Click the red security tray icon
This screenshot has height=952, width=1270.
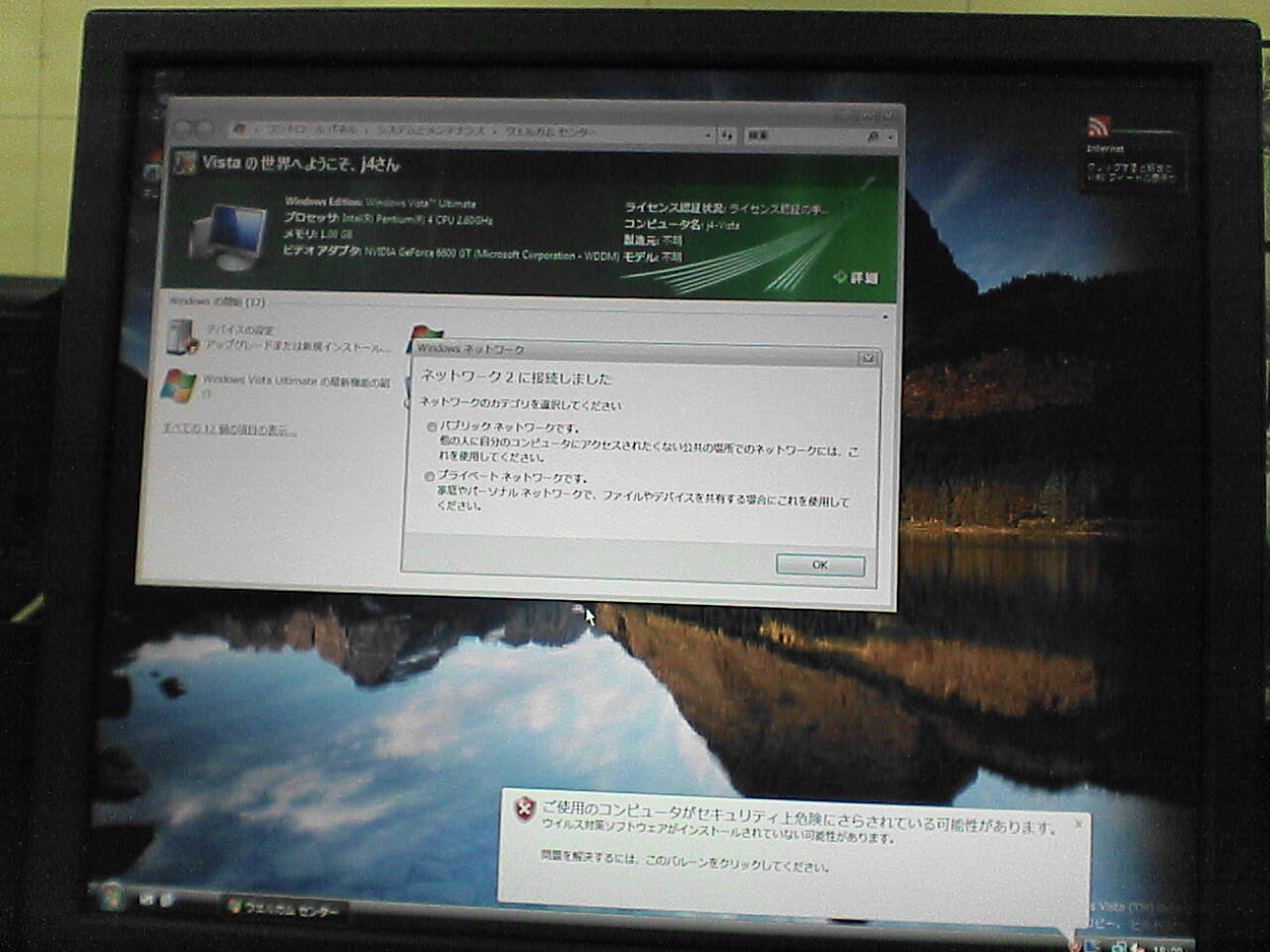click(x=1075, y=943)
